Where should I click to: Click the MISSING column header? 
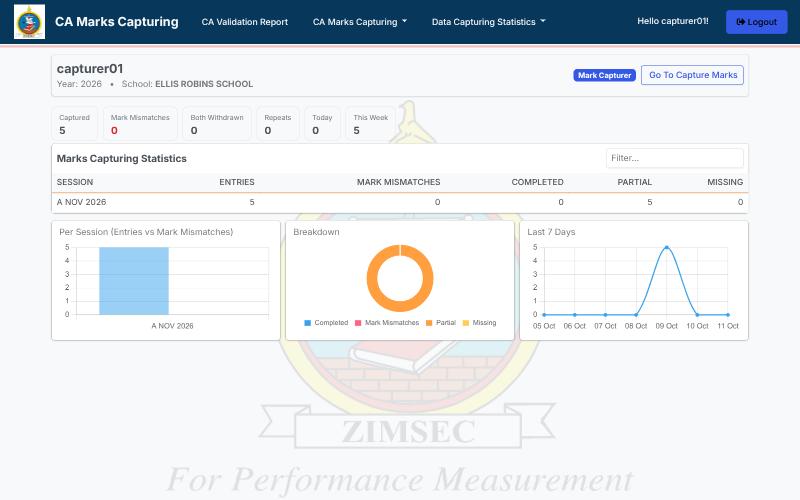tap(725, 182)
